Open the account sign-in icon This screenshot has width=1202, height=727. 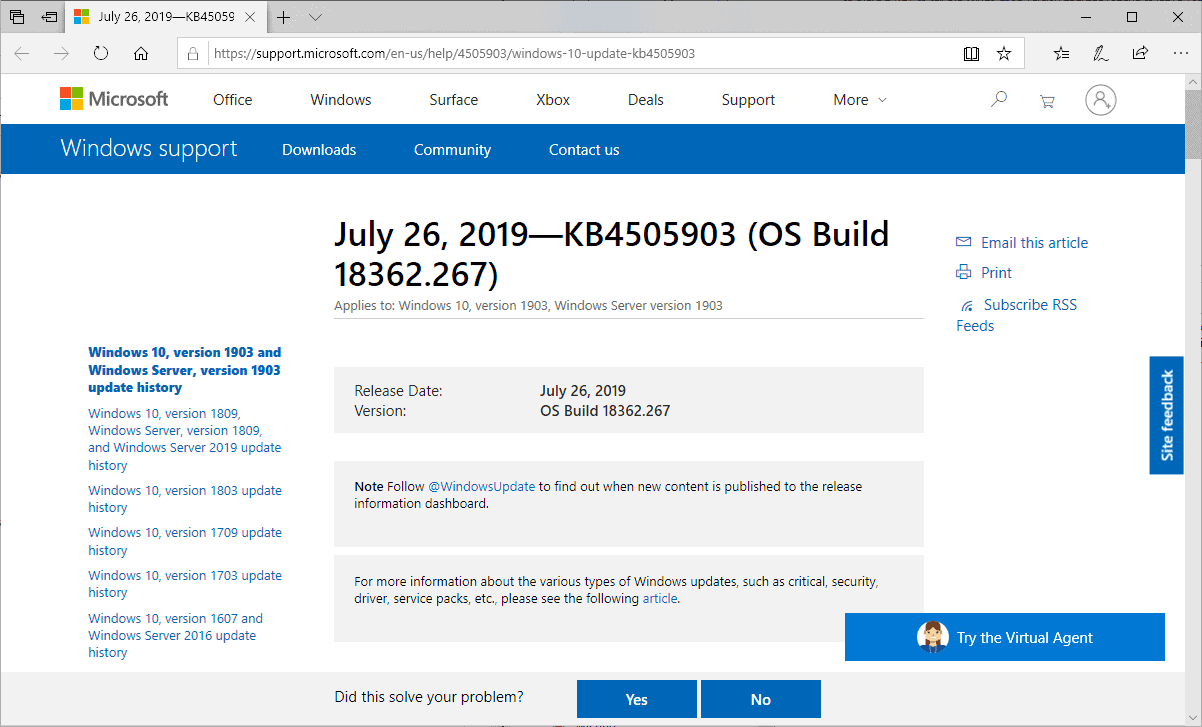(x=1100, y=99)
